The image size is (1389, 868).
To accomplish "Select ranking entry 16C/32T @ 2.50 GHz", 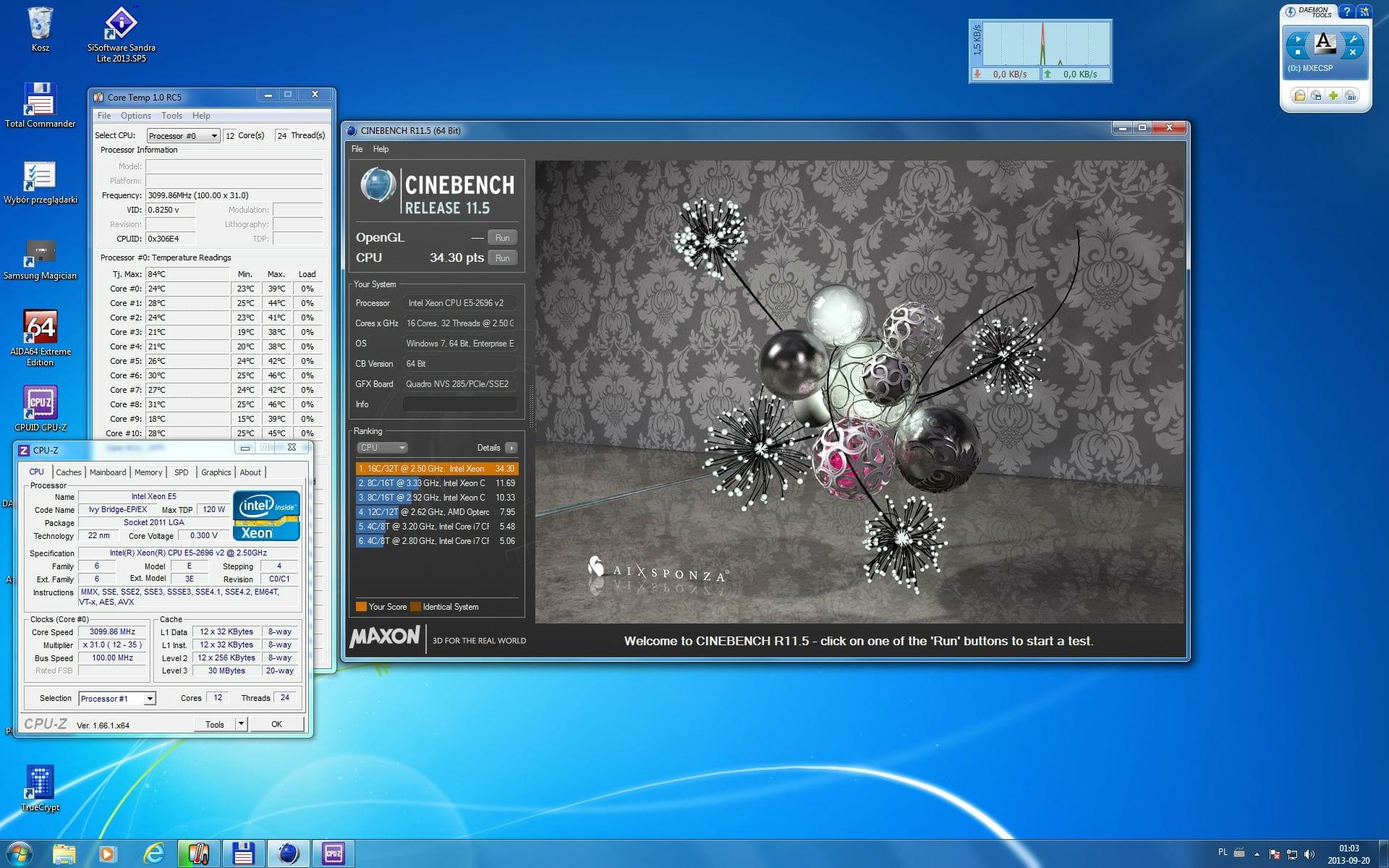I will click(x=436, y=469).
